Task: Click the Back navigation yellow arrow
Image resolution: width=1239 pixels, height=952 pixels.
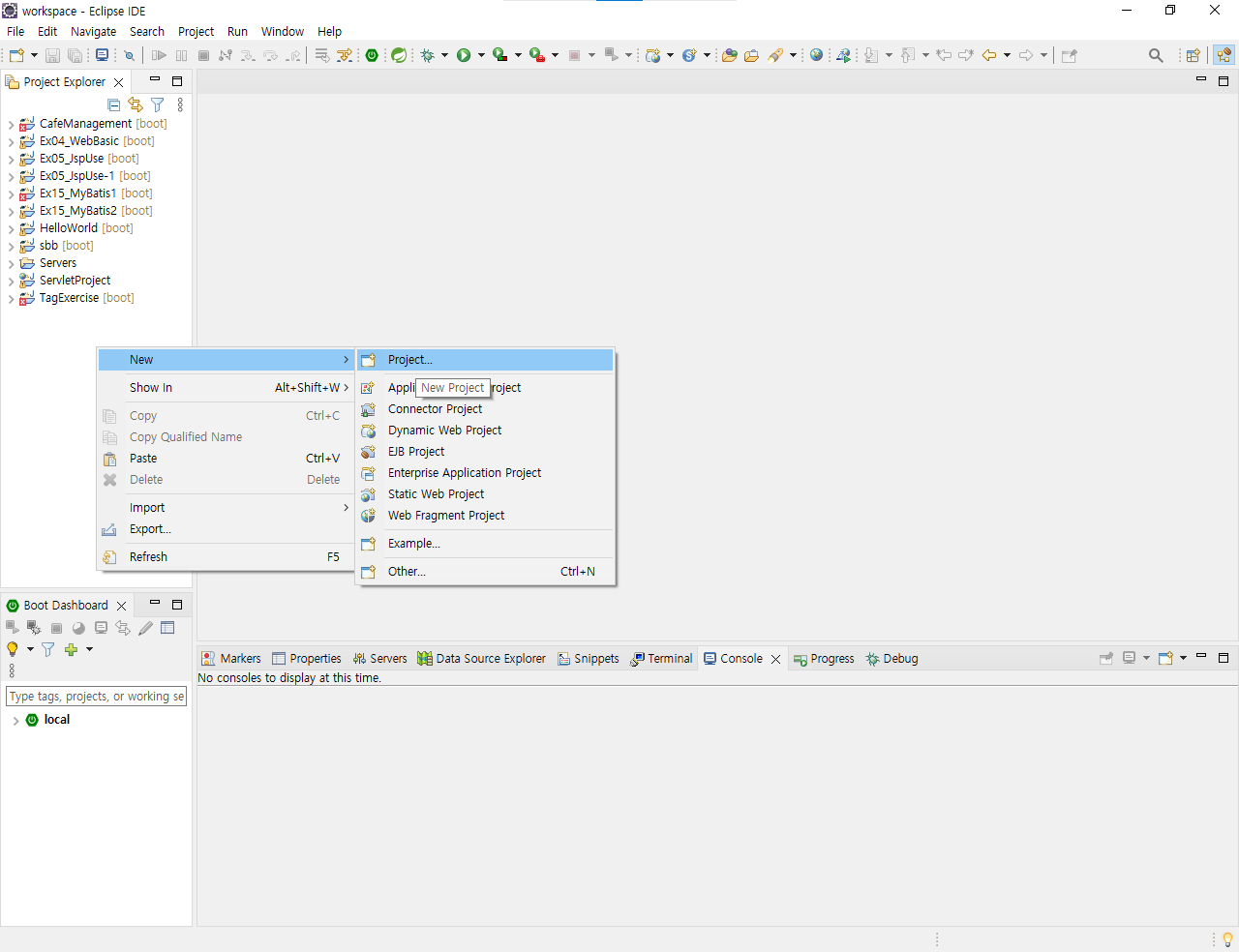Action: (x=989, y=55)
